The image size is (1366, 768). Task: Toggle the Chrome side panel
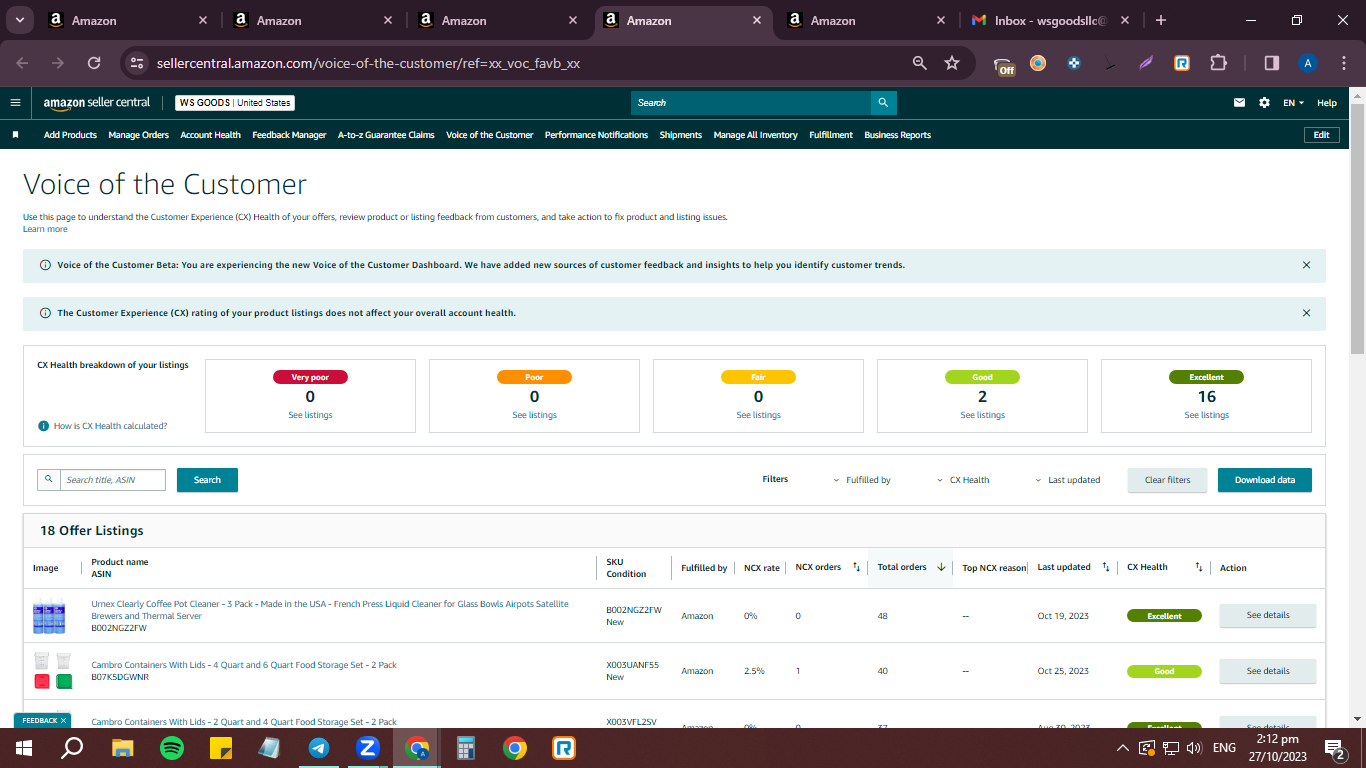pos(1272,63)
